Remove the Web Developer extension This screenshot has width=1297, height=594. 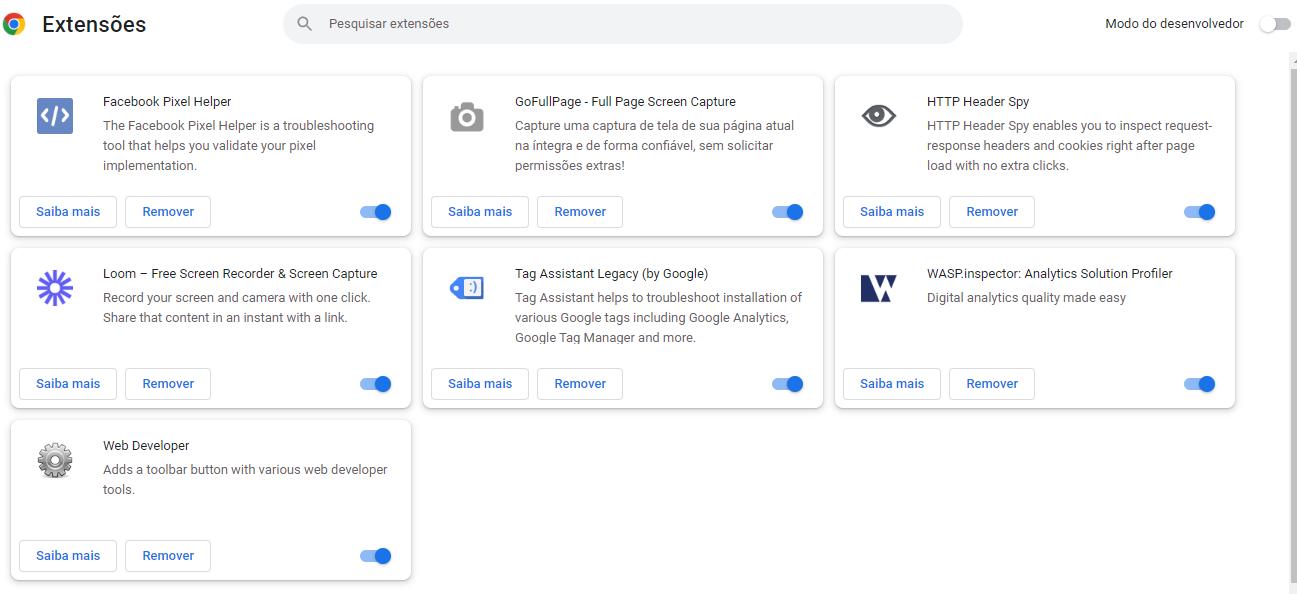click(168, 556)
